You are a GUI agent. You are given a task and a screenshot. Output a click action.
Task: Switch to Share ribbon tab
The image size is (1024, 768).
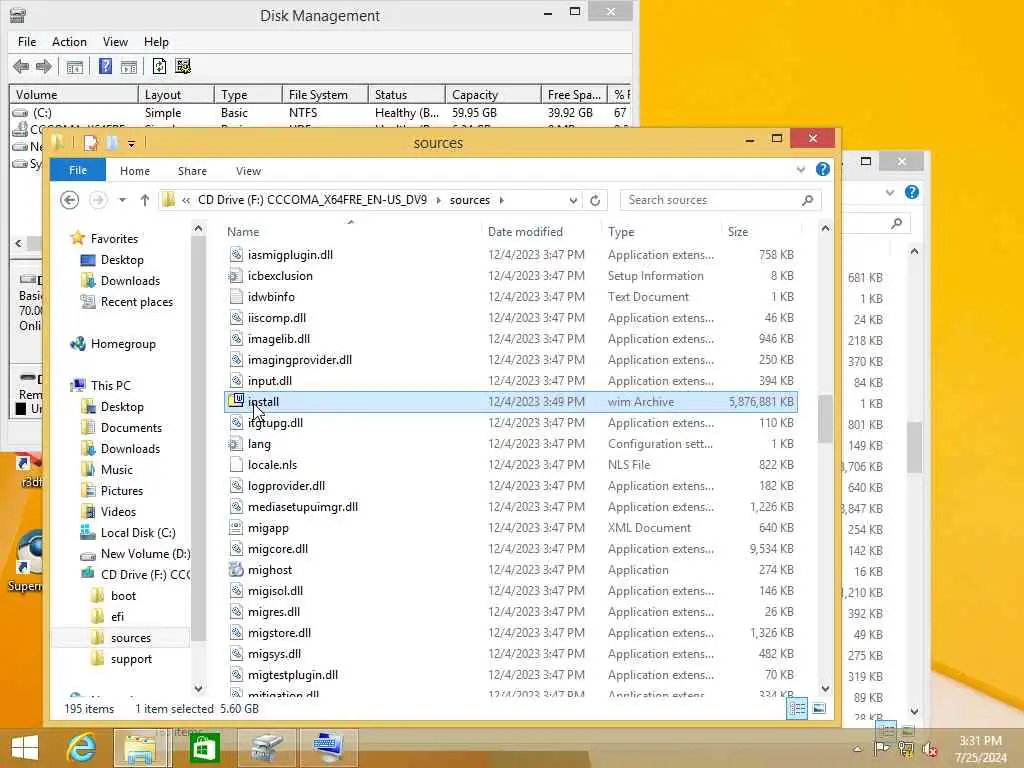pyautogui.click(x=192, y=170)
